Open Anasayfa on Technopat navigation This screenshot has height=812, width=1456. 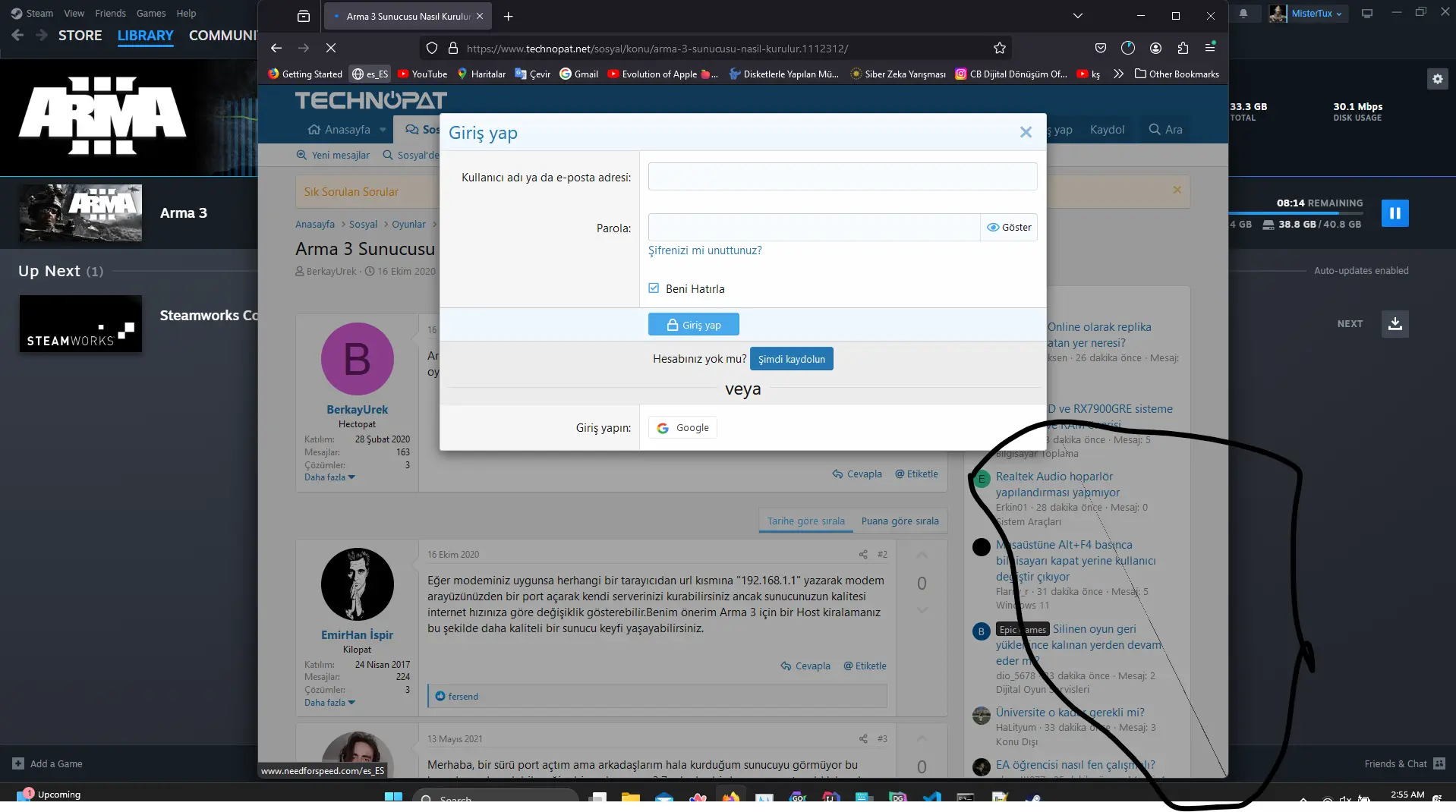(x=339, y=130)
